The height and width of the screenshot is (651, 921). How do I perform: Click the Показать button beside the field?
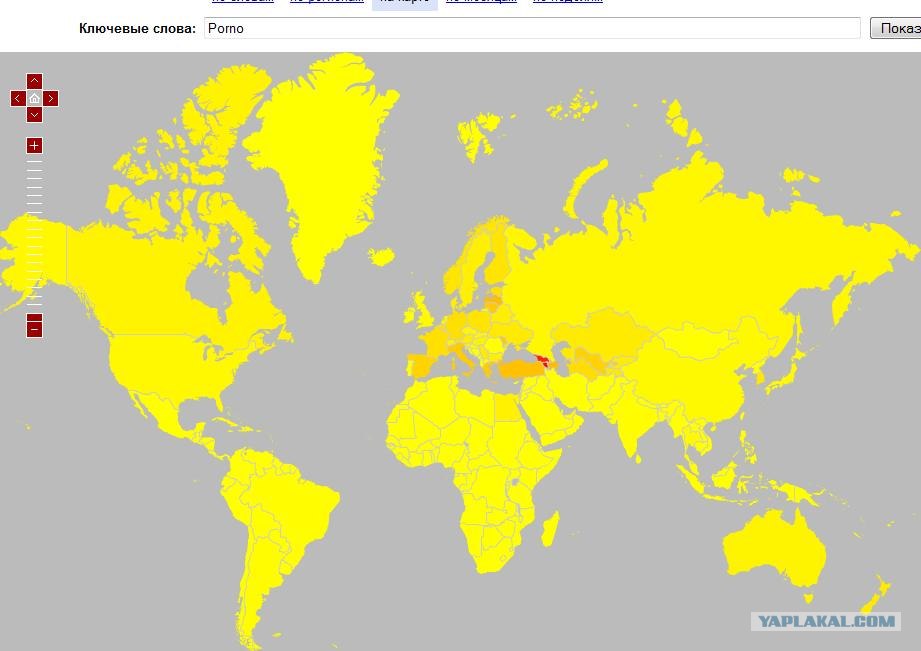[x=895, y=28]
